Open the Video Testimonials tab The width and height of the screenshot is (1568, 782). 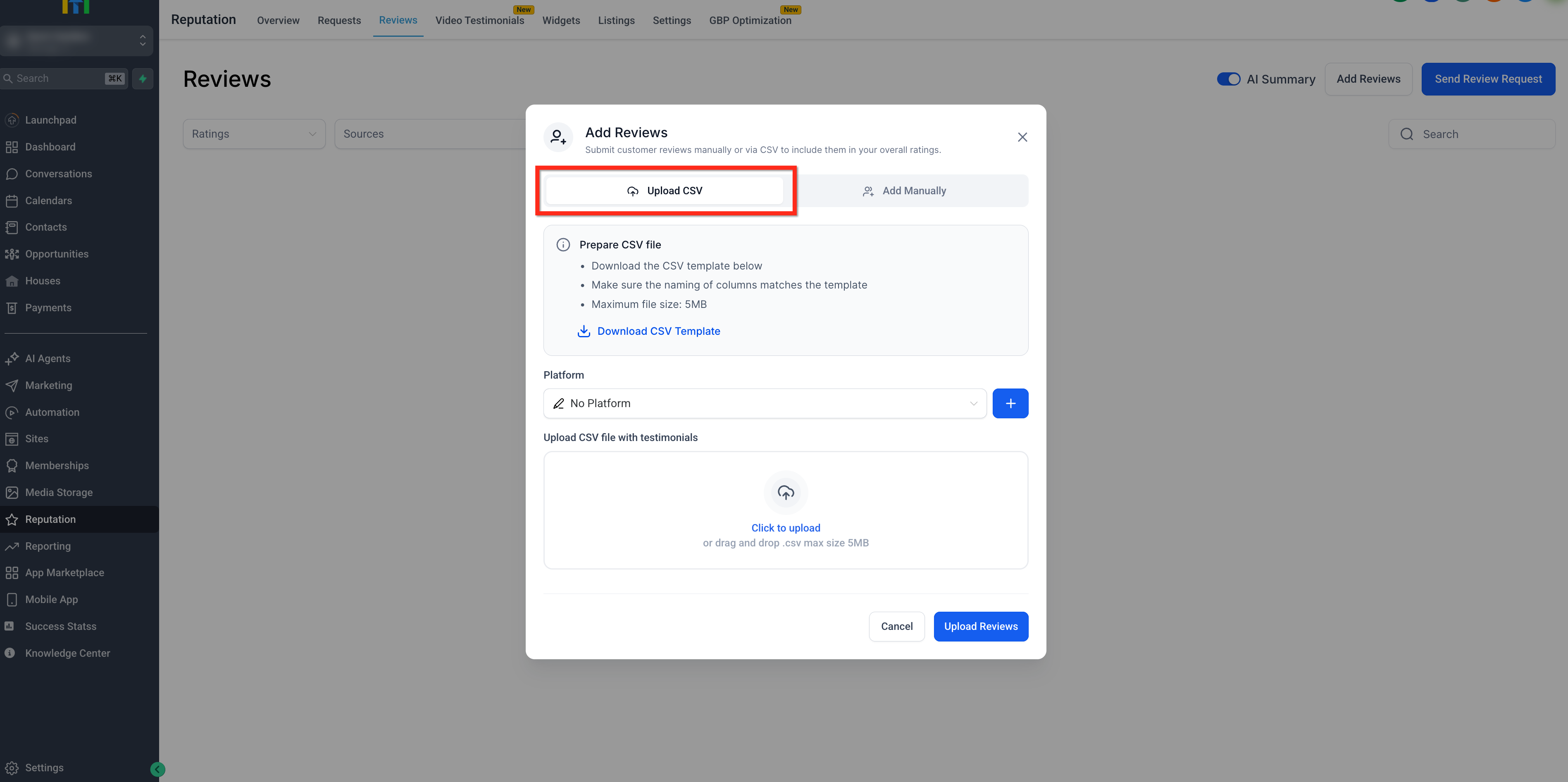pyautogui.click(x=479, y=20)
